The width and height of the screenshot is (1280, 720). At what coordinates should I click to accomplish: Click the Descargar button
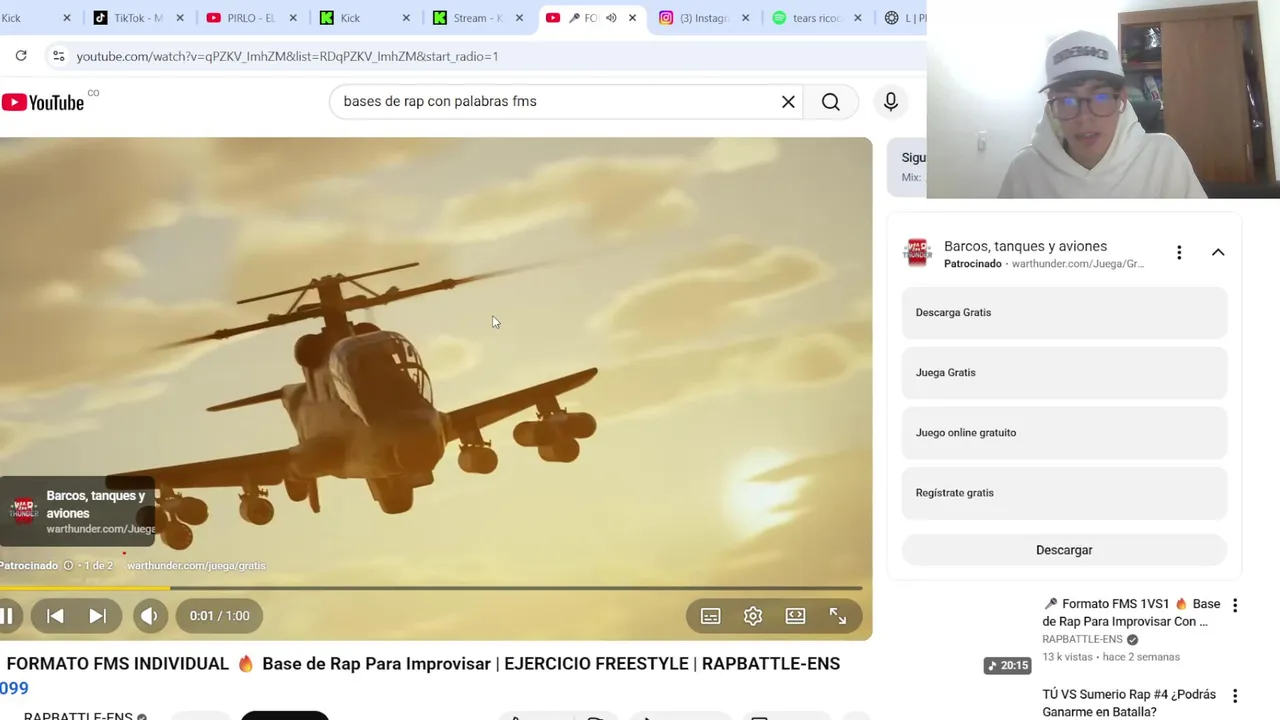pyautogui.click(x=1064, y=550)
